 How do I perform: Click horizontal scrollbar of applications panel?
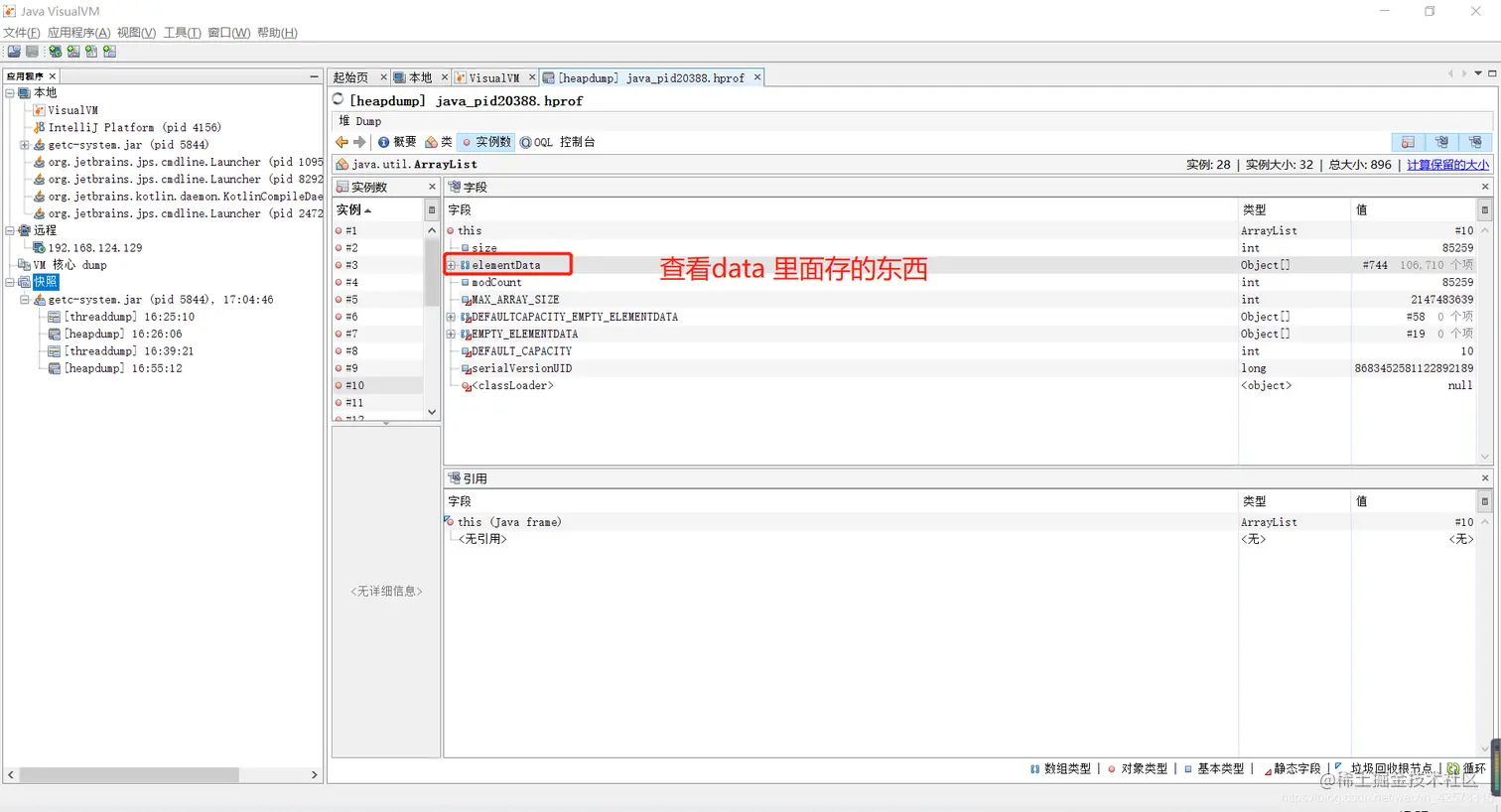point(129,774)
